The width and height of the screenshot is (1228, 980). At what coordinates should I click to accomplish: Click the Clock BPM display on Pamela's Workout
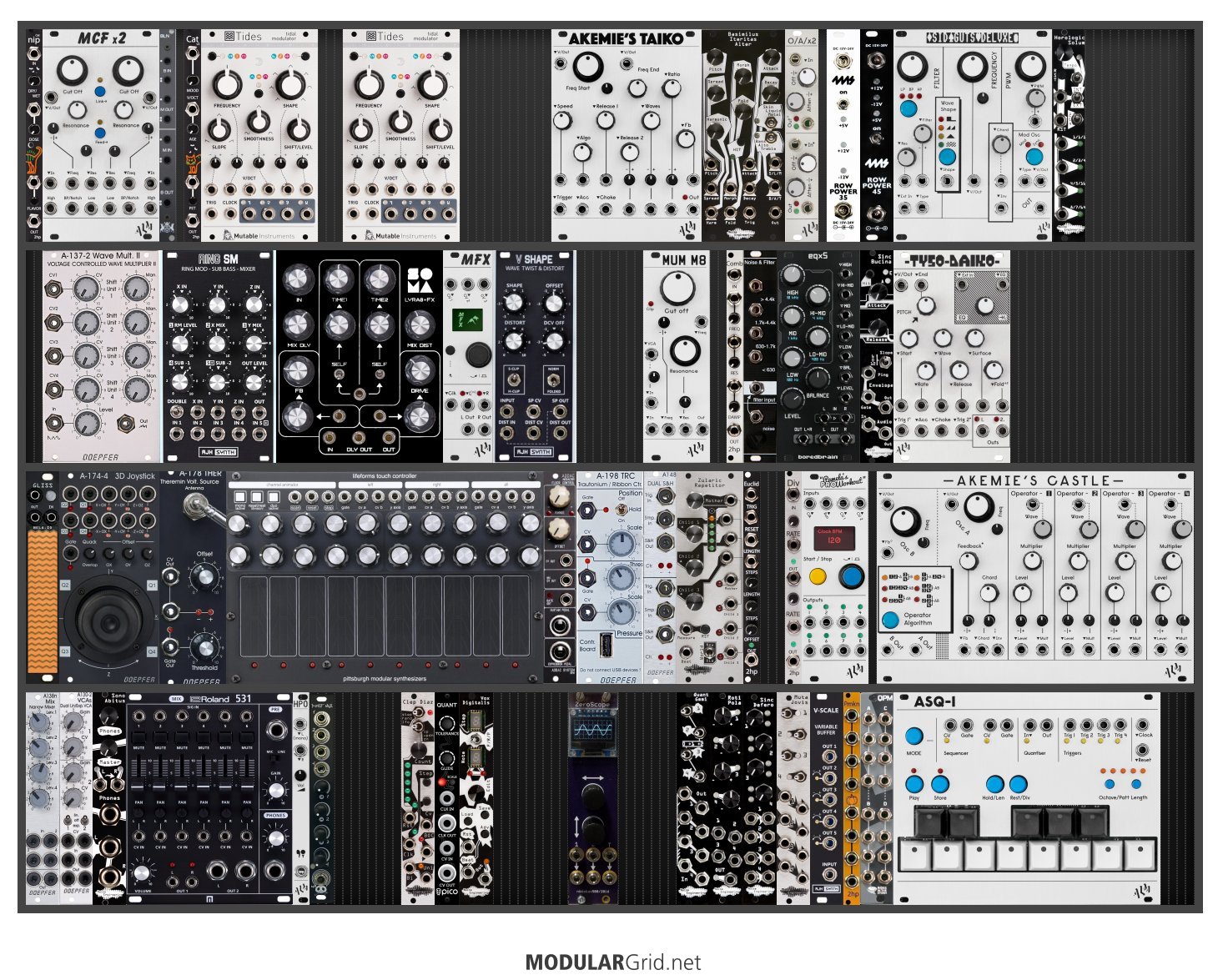(x=836, y=538)
